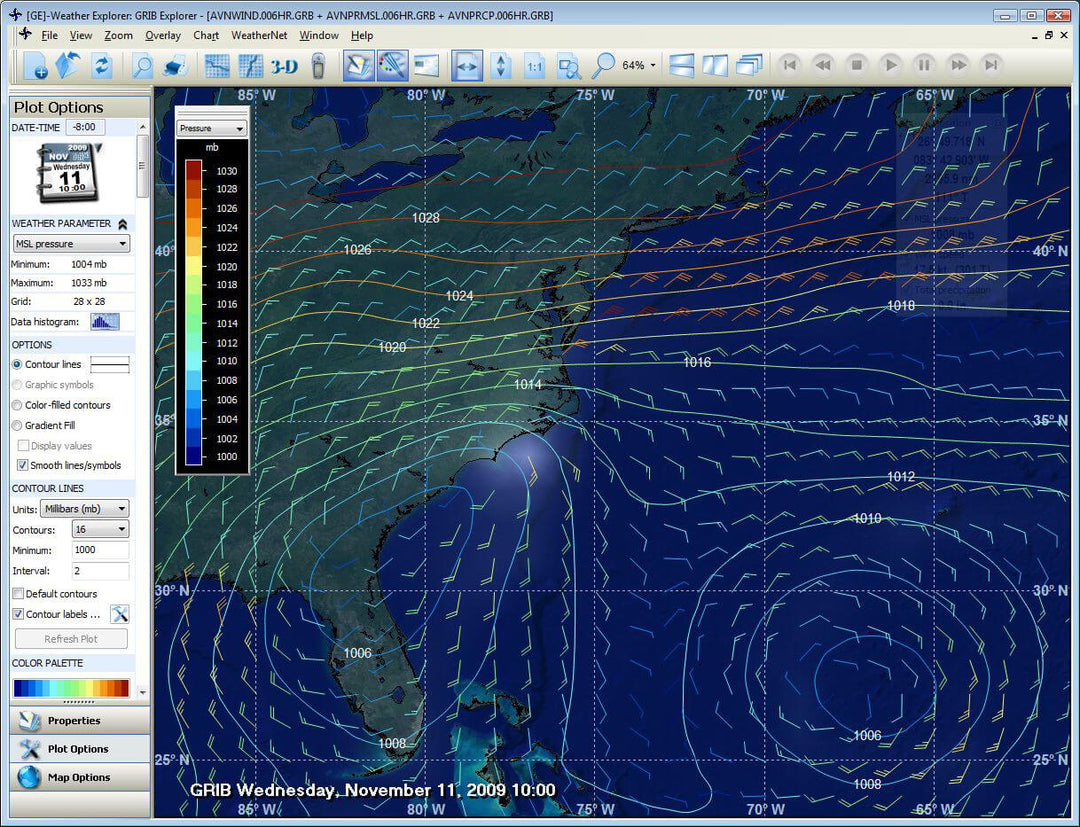Screen dimensions: 1080x827
Task: Uncheck Smooth lines/symbols checkbox
Action: coord(22,465)
